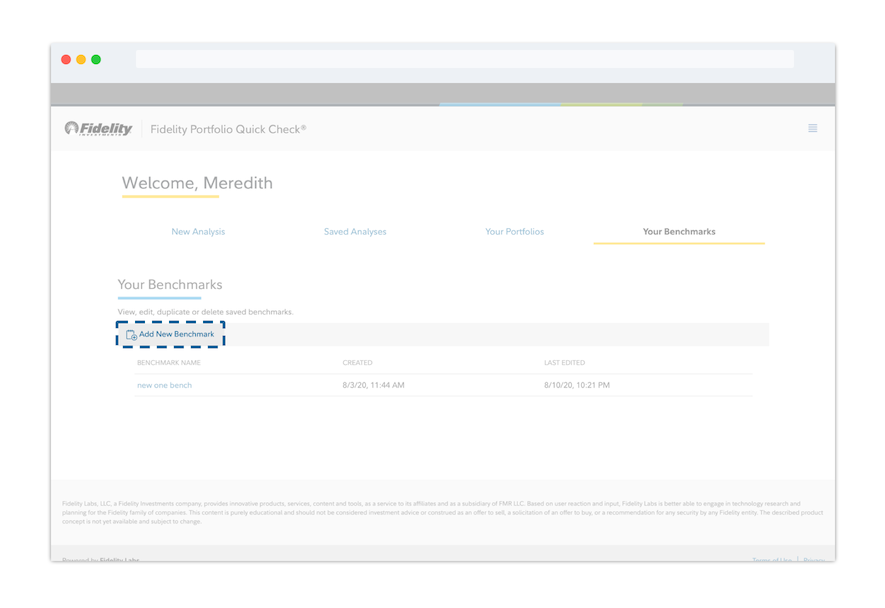
Task: Open the hamburger menu icon
Action: coord(812,128)
